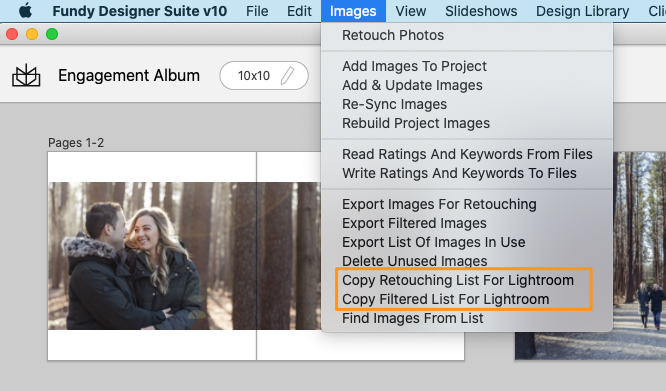666x391 pixels.
Task: Open the Fundy Designer Suite v10 menu
Action: (140, 11)
